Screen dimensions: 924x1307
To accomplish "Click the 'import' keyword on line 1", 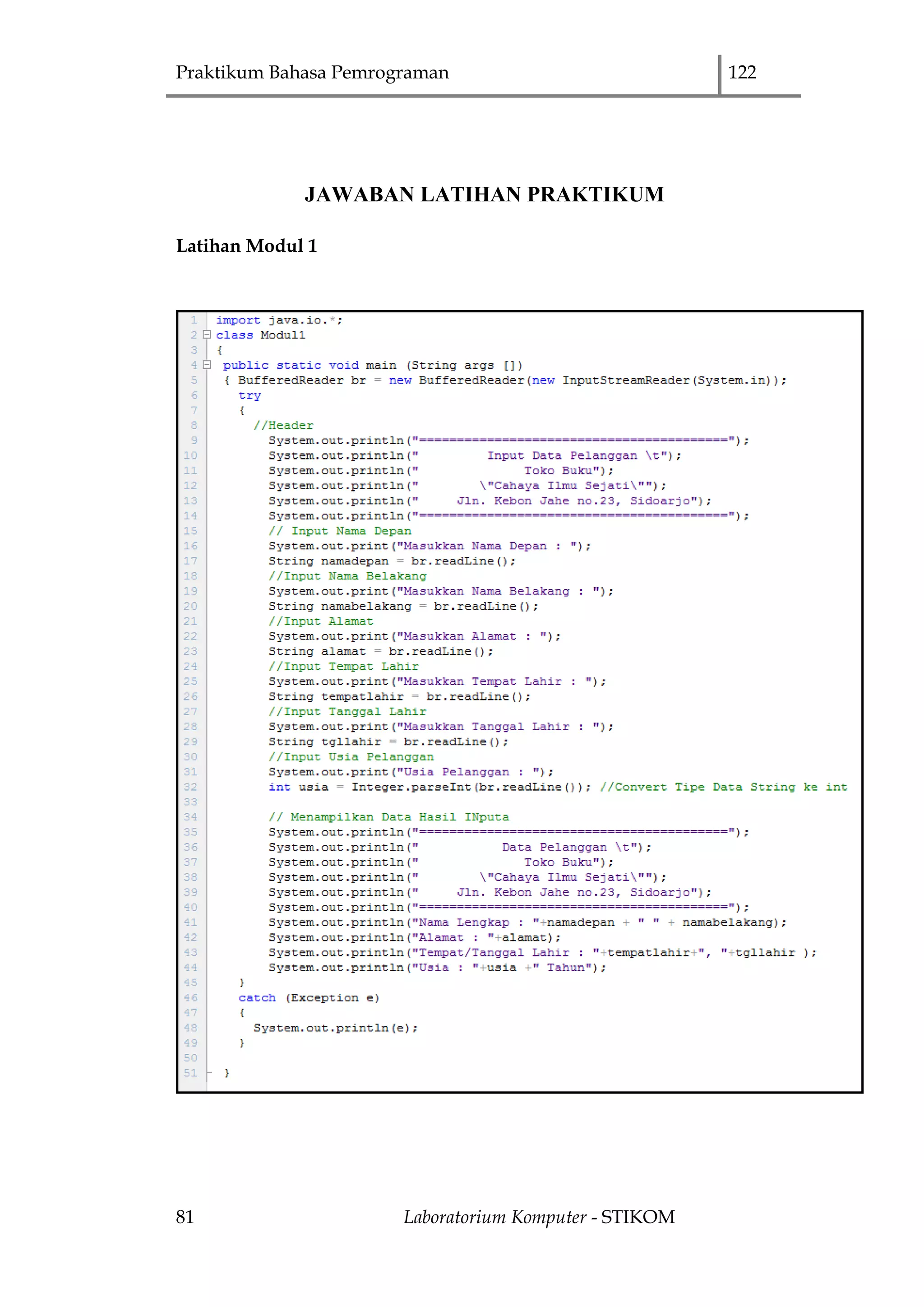I will [x=238, y=320].
